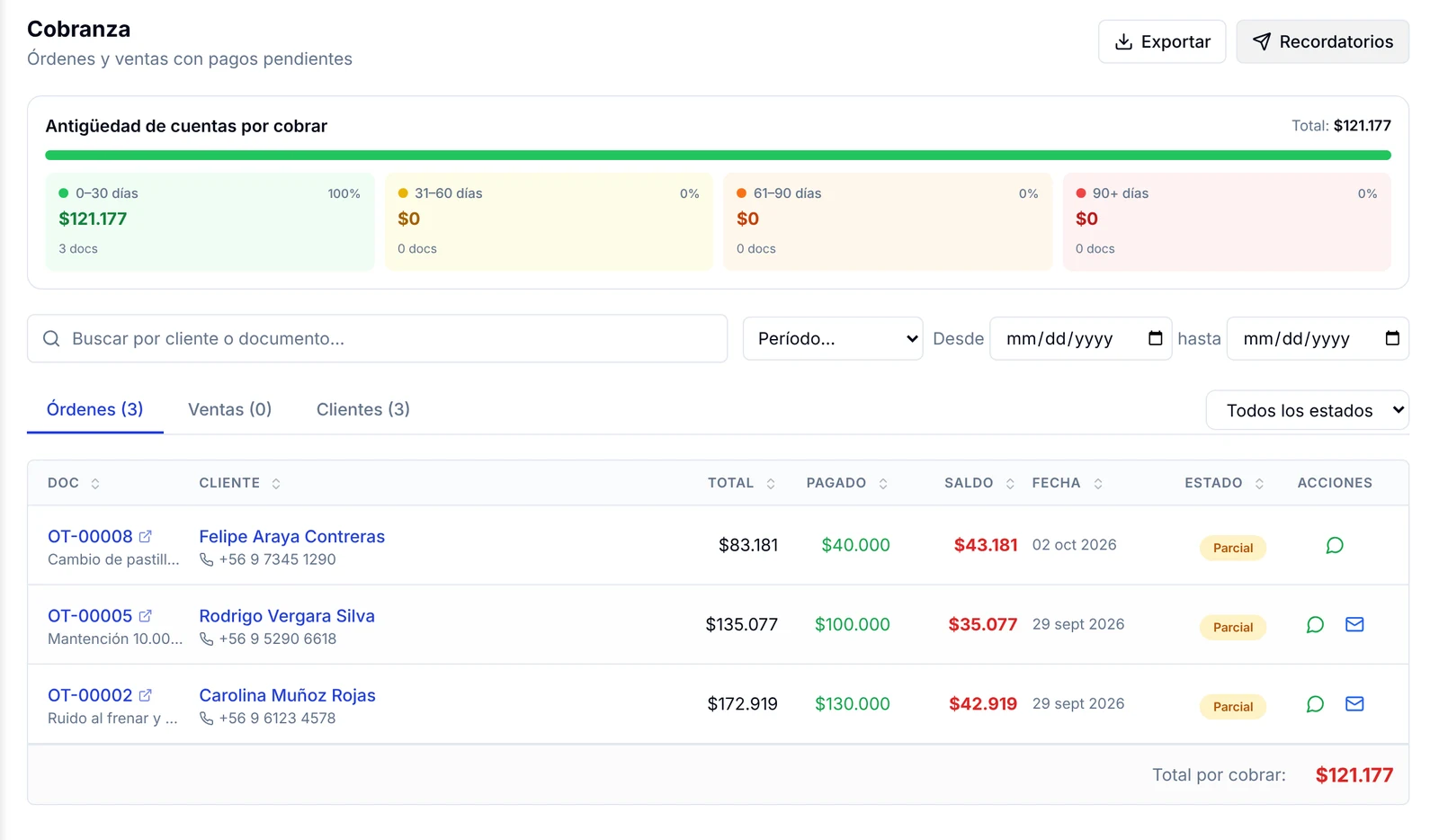Click the Recordatorios button
The height and width of the screenshot is (840, 1439).
pos(1322,41)
